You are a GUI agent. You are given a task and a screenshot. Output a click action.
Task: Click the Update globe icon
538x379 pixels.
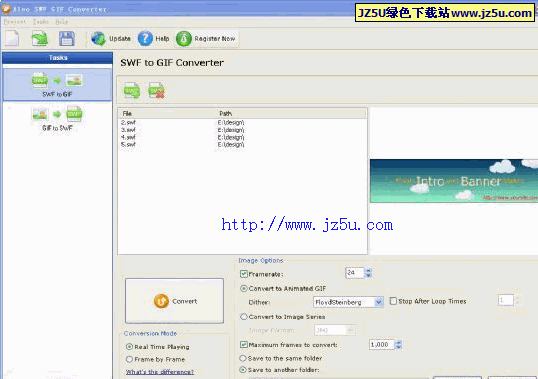(99, 38)
